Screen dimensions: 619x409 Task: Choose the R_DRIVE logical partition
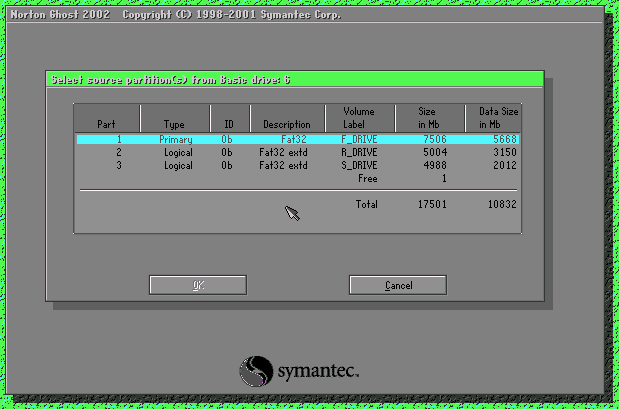tap(358, 153)
